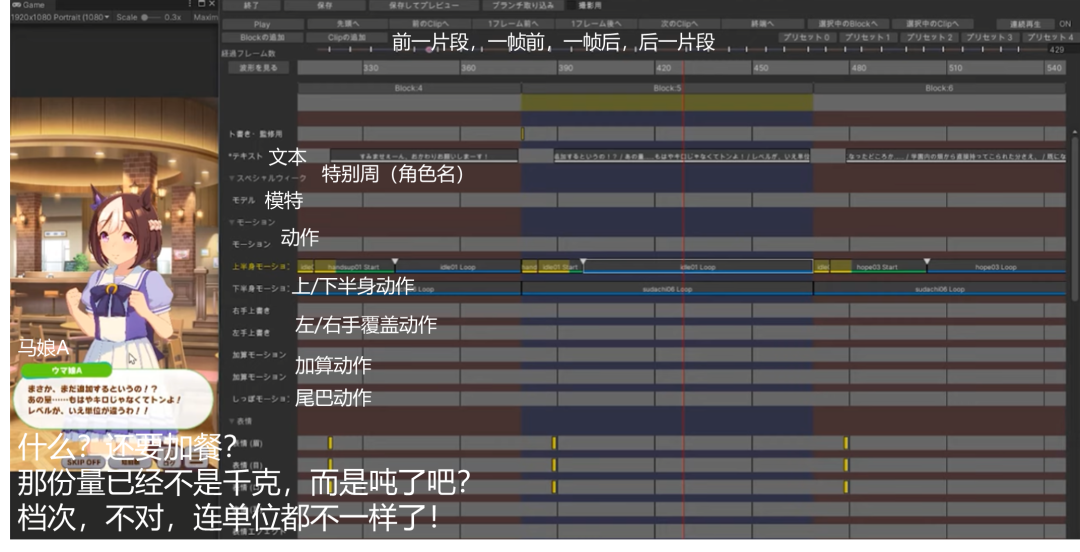The height and width of the screenshot is (552, 1080).
Task: Click the clip transition marker after handsup01 Start
Action: tap(395, 262)
